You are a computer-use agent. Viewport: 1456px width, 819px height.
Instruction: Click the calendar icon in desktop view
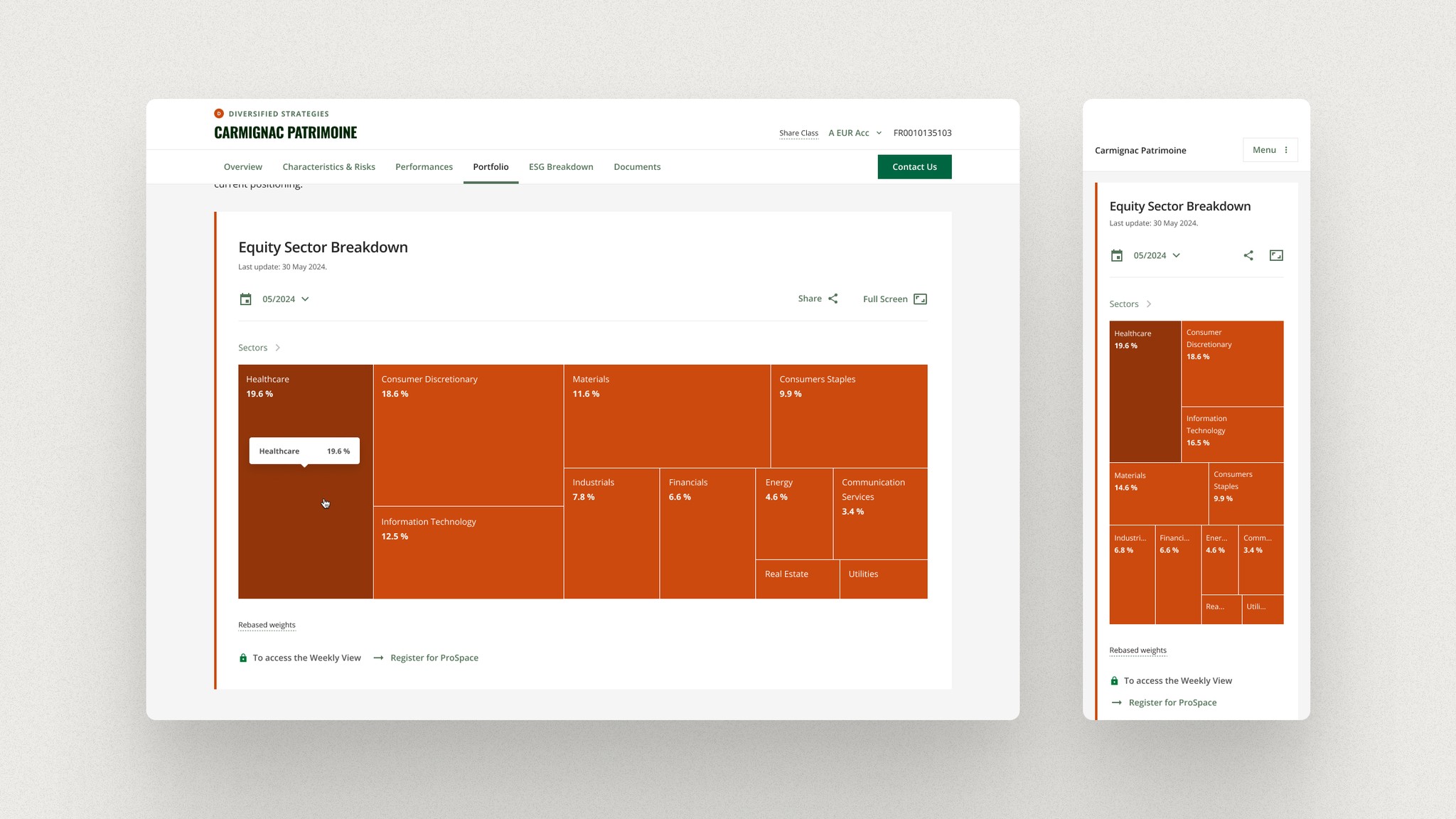click(x=245, y=299)
